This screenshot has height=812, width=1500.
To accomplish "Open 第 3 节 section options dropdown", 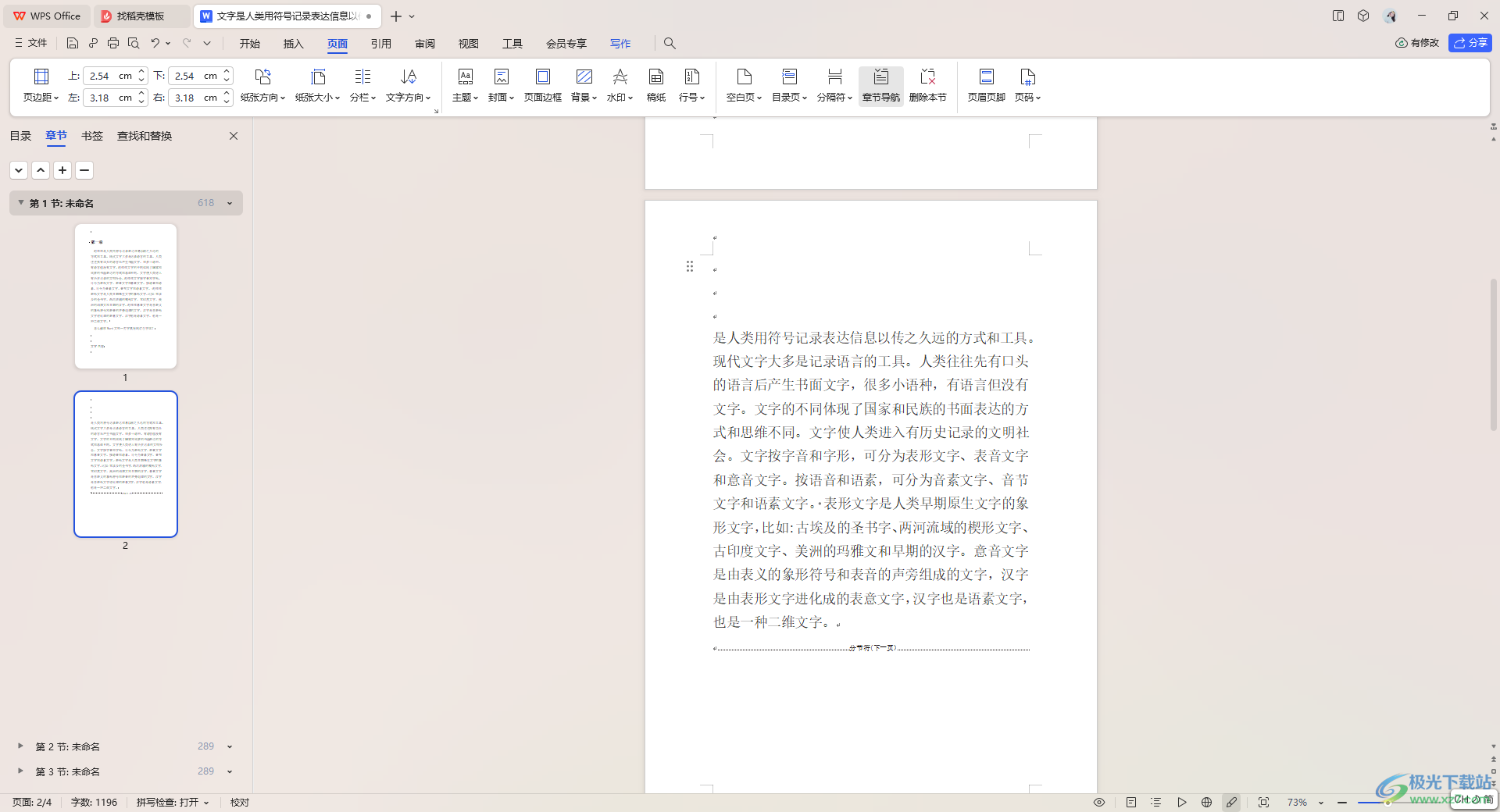I will [x=230, y=771].
